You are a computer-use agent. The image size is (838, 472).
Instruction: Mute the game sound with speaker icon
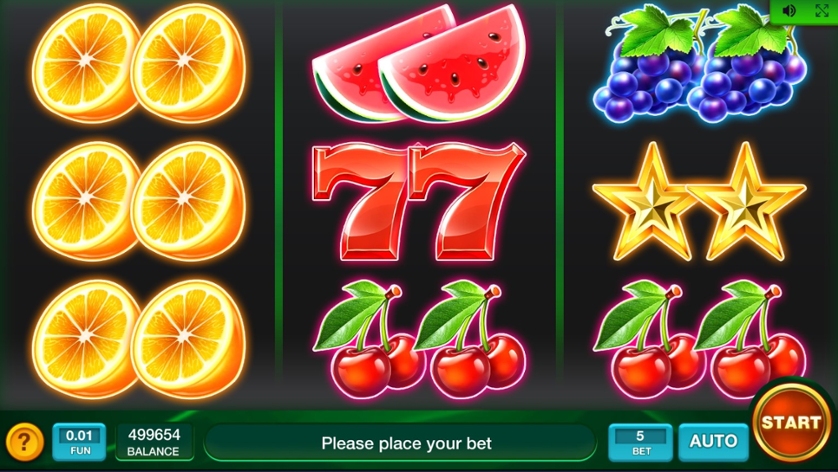[789, 11]
